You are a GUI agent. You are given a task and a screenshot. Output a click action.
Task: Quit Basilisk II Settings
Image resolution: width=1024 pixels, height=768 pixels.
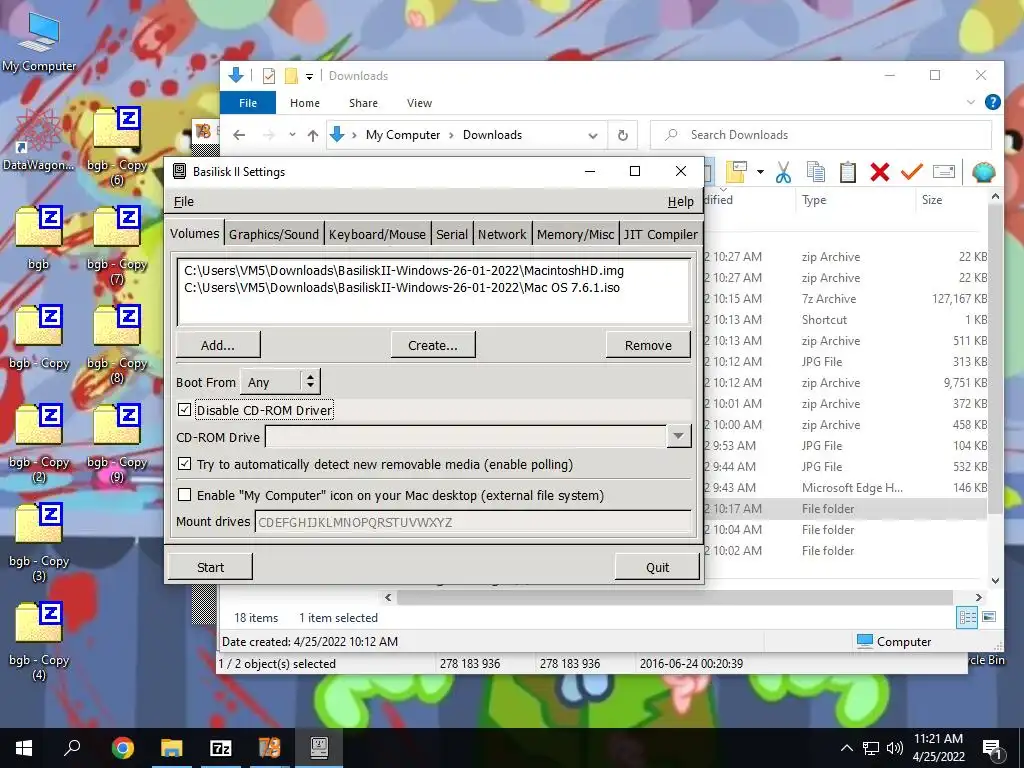click(657, 567)
